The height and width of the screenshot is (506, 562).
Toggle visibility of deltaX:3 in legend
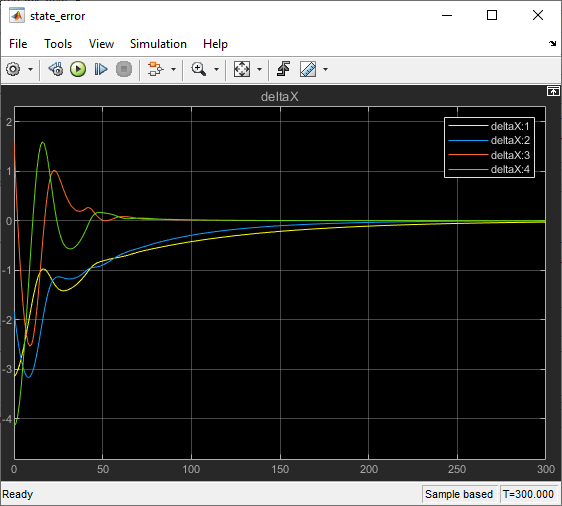[x=489, y=155]
